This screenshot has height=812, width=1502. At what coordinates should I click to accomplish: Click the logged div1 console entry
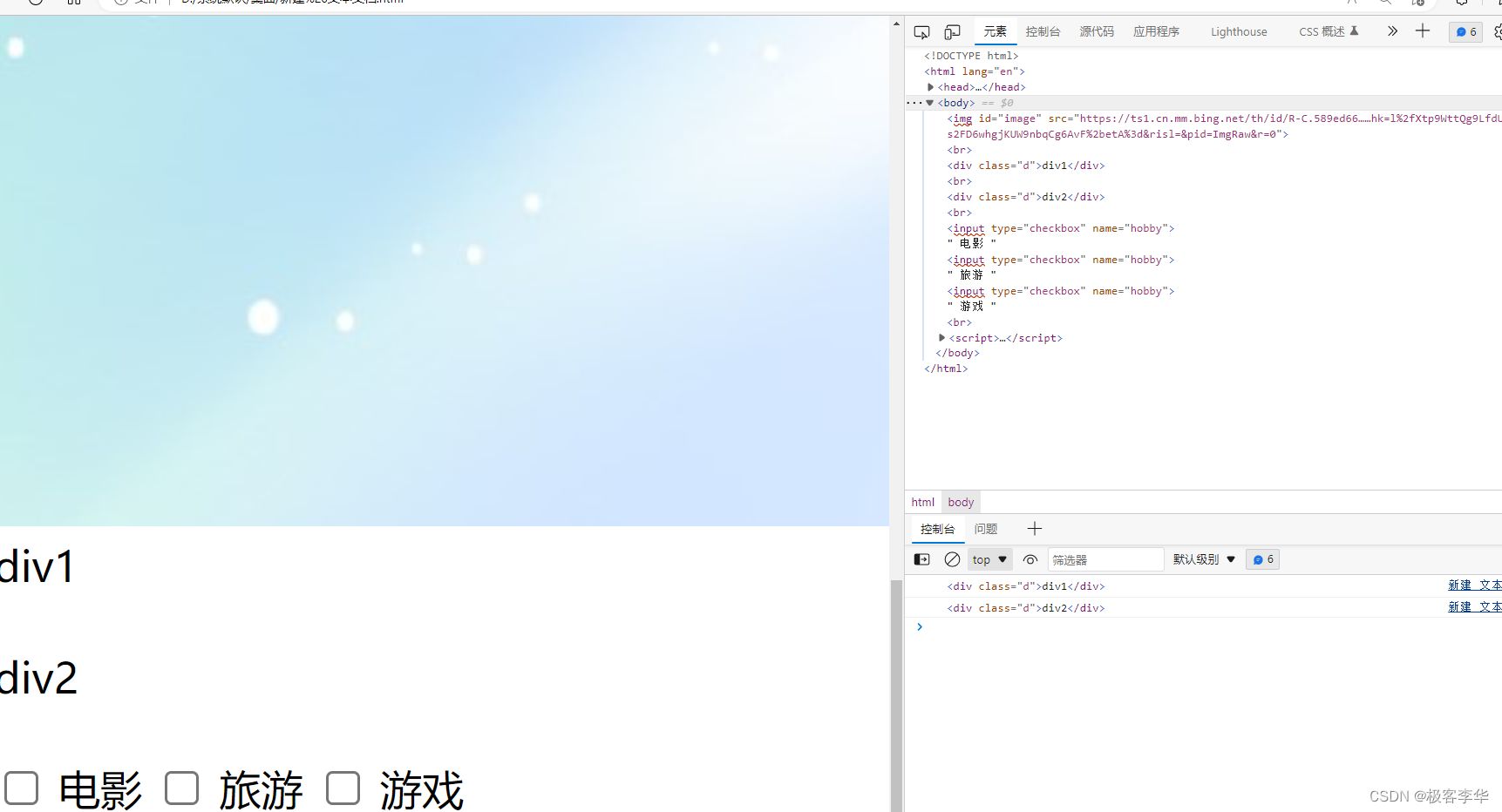(1026, 586)
